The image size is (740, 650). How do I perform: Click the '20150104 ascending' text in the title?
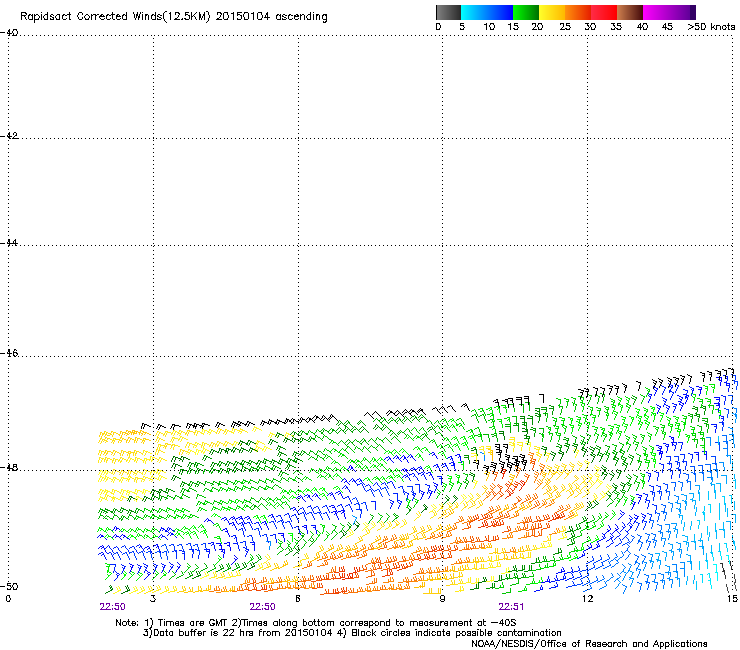[x=271, y=17]
